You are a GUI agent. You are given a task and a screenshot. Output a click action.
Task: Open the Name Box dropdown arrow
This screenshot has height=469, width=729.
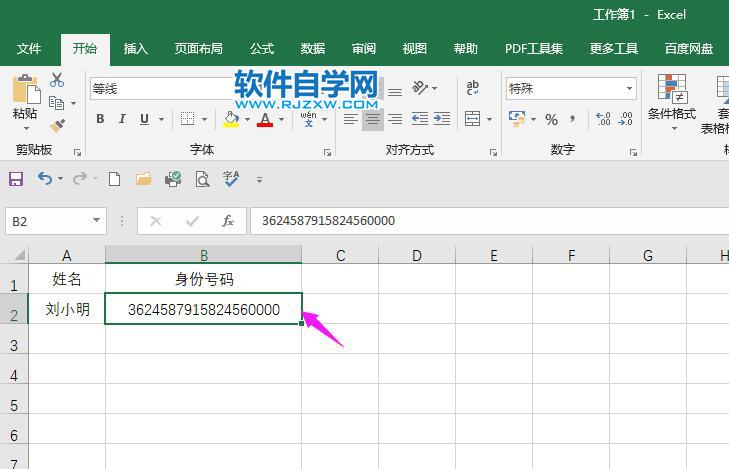tap(96, 220)
